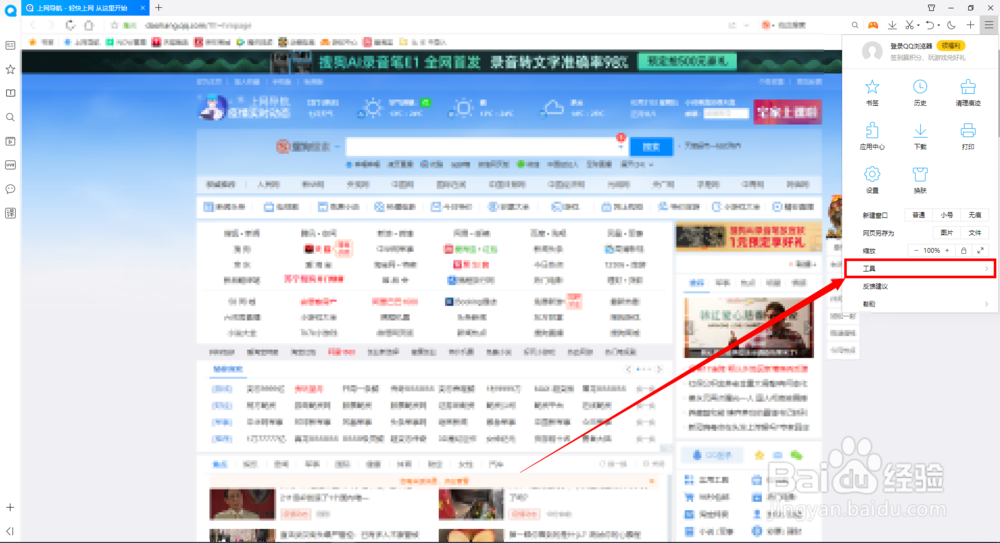Expand the 工具 tools submenu

(x=920, y=269)
